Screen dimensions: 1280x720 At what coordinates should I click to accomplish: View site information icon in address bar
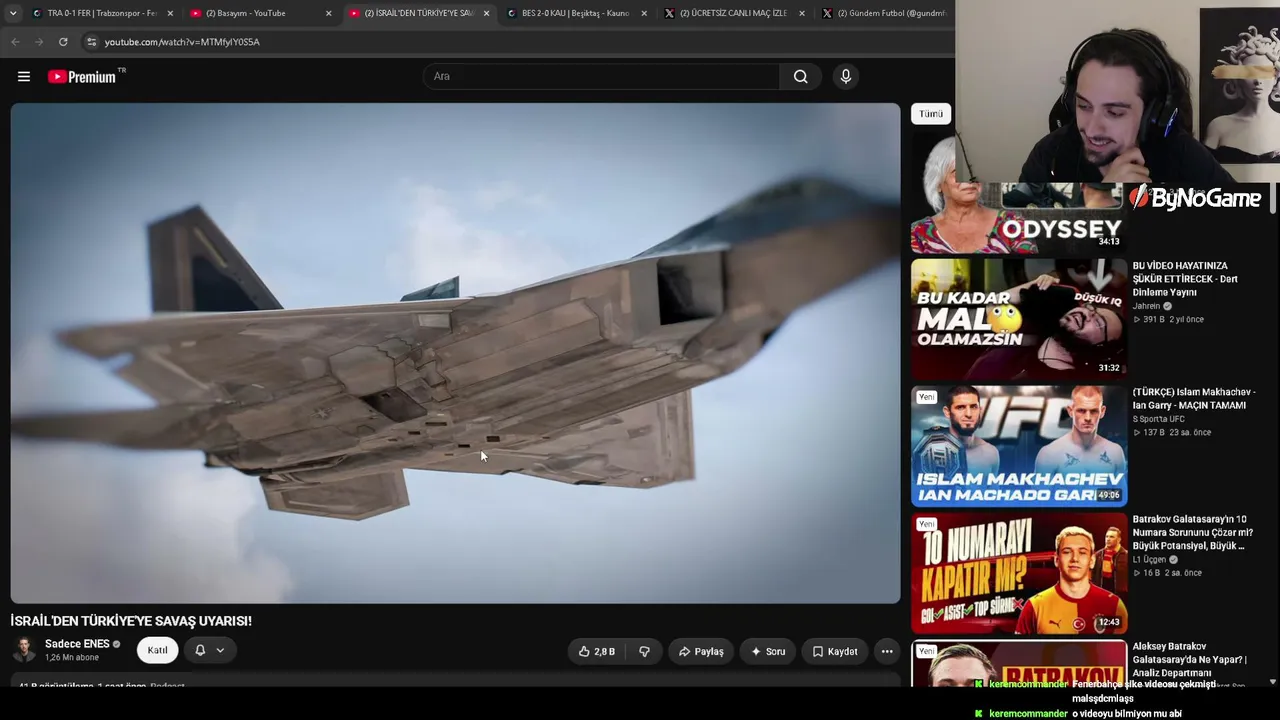[91, 42]
